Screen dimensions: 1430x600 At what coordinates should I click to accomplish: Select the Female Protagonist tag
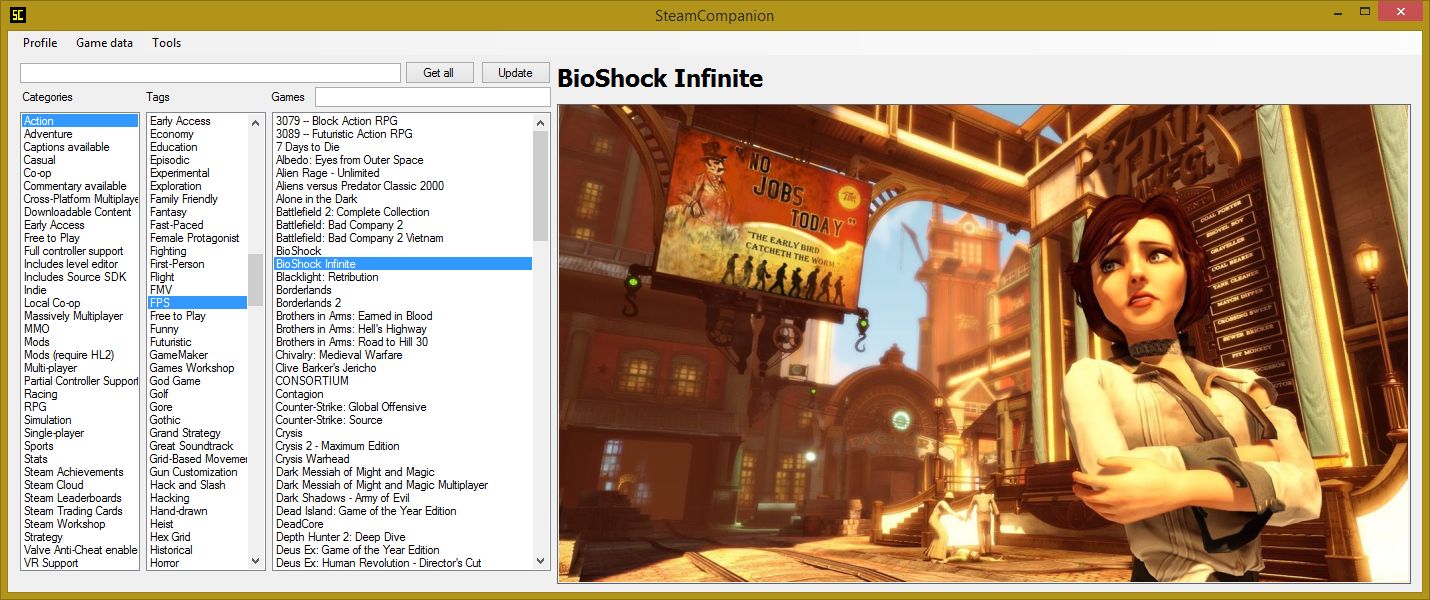[198, 238]
